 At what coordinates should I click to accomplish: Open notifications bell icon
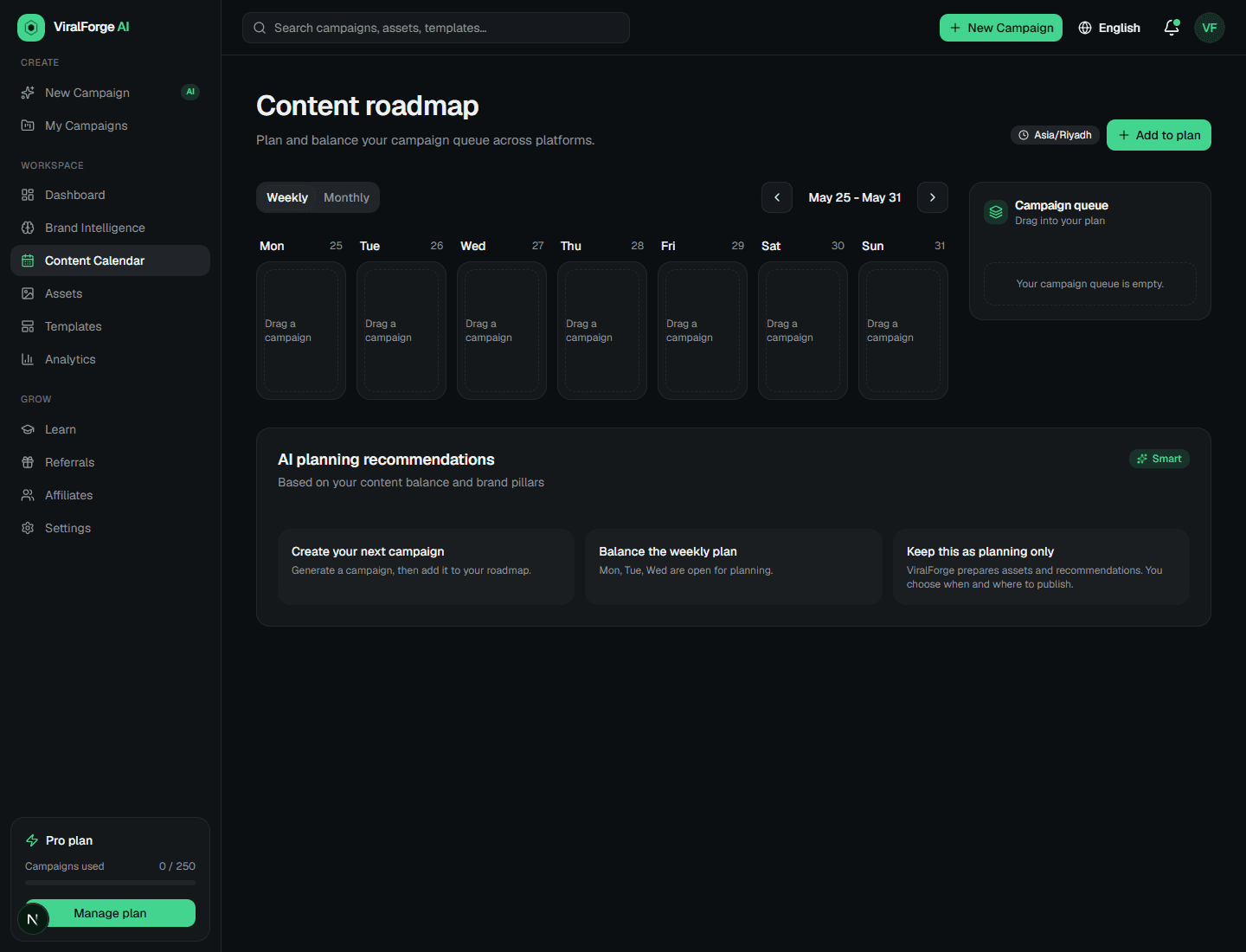(x=1172, y=28)
